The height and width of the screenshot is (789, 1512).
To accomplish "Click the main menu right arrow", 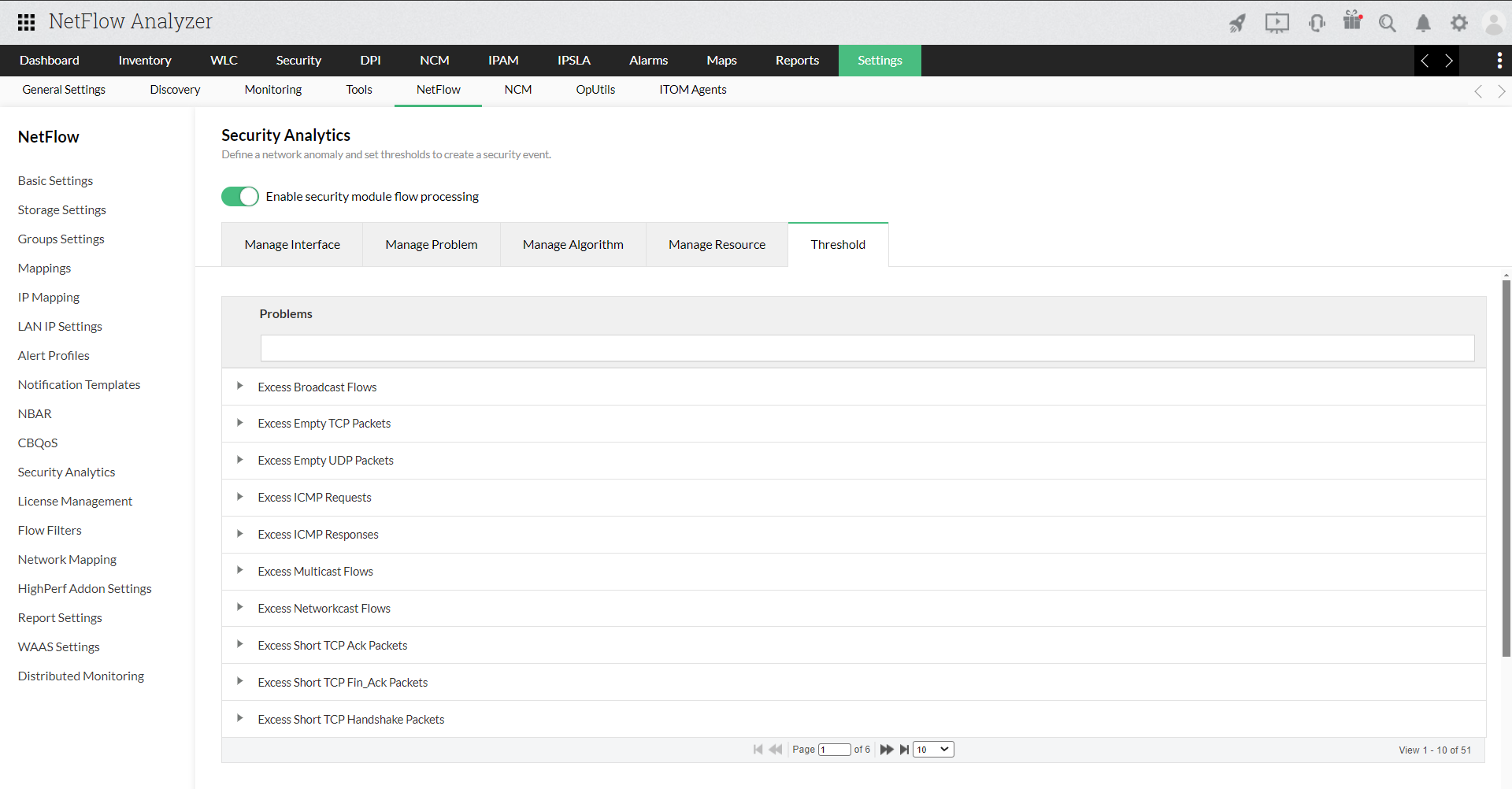I will pyautogui.click(x=1448, y=61).
